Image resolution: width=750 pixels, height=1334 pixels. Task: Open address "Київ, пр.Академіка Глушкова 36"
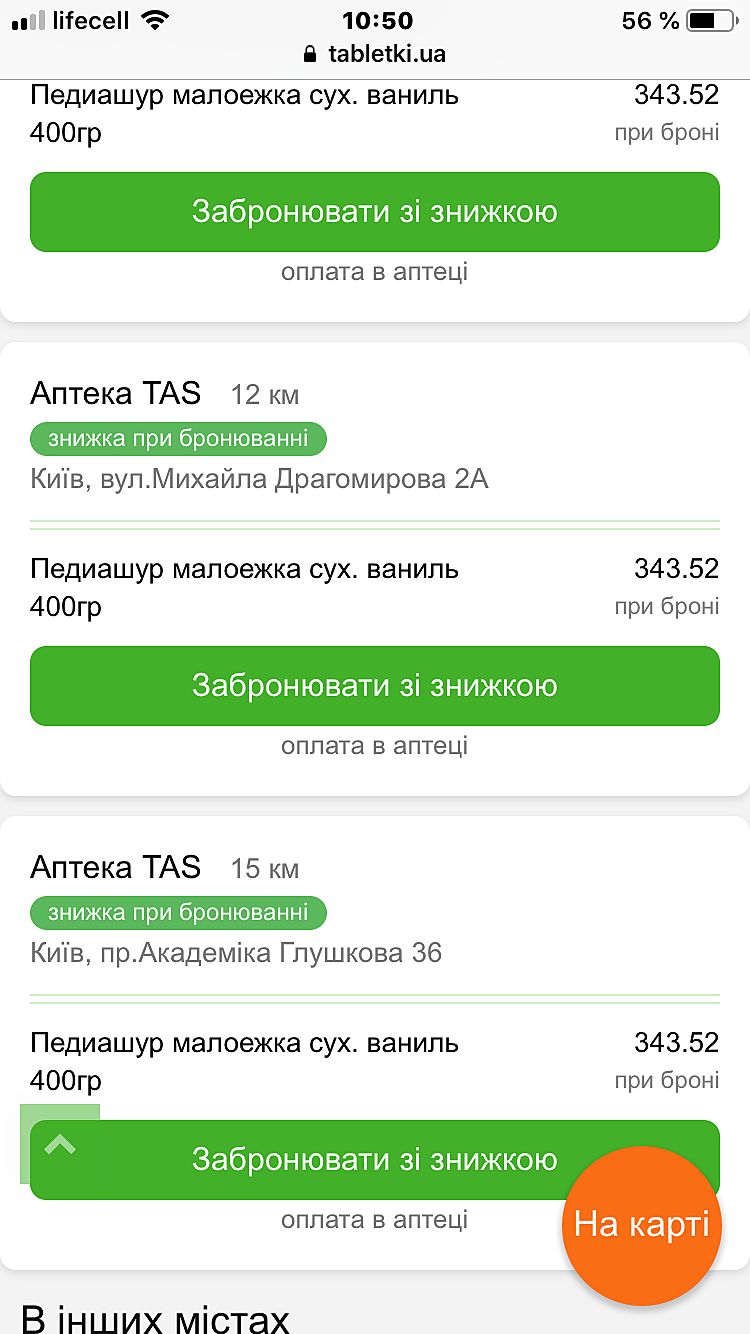236,953
